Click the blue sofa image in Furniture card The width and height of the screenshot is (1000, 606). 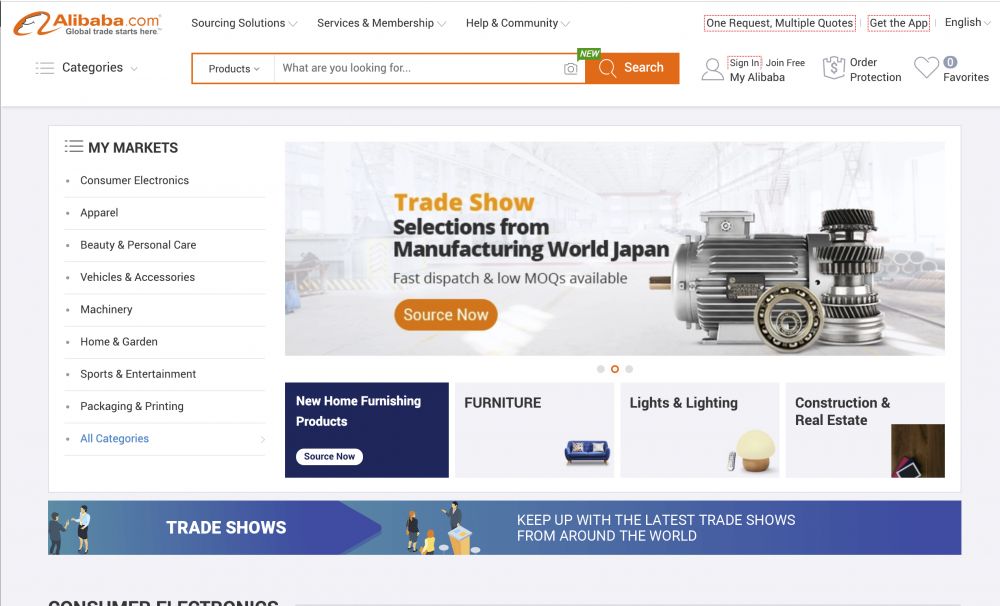pyautogui.click(x=587, y=452)
